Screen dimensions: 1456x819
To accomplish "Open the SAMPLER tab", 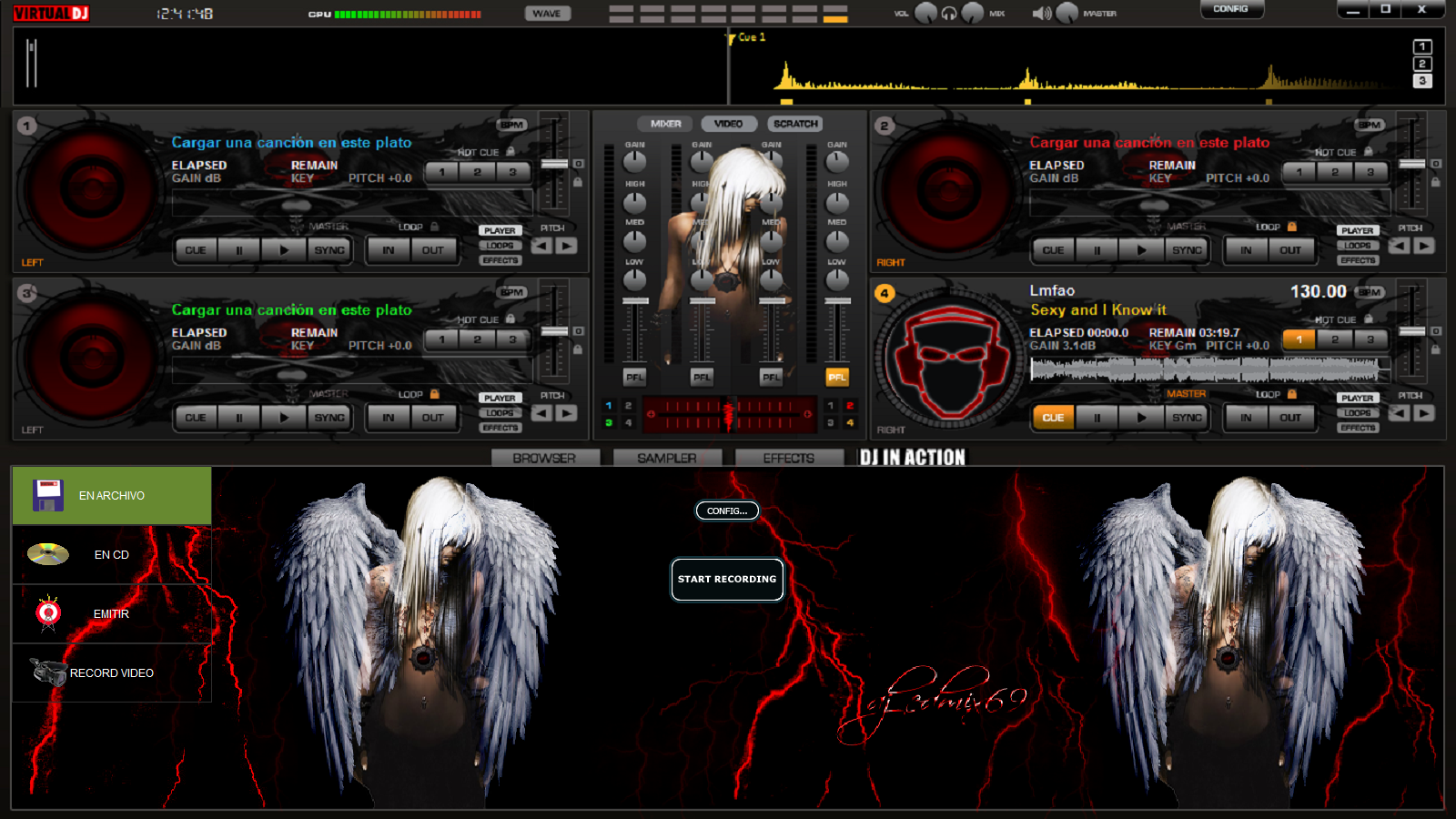I will (666, 458).
